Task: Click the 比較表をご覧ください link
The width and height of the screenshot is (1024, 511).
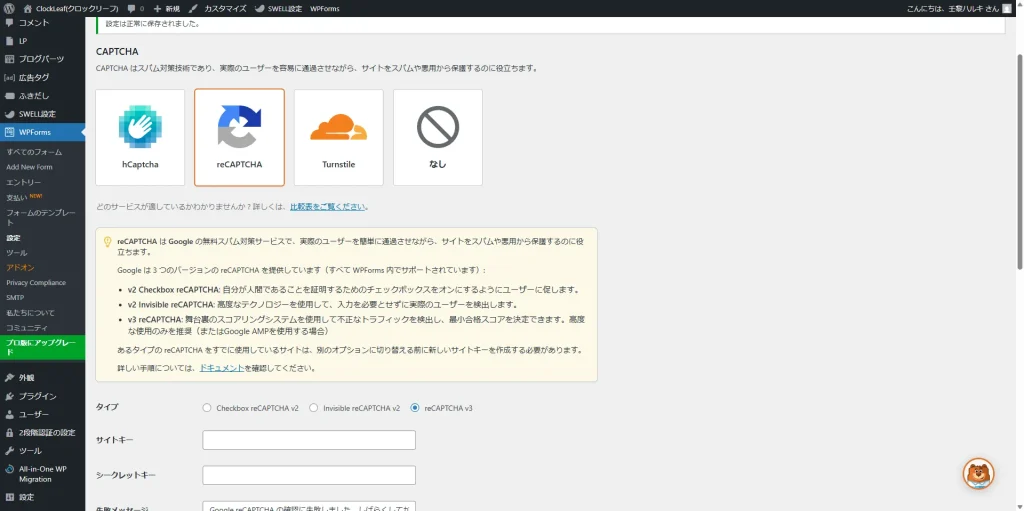Action: point(327,207)
